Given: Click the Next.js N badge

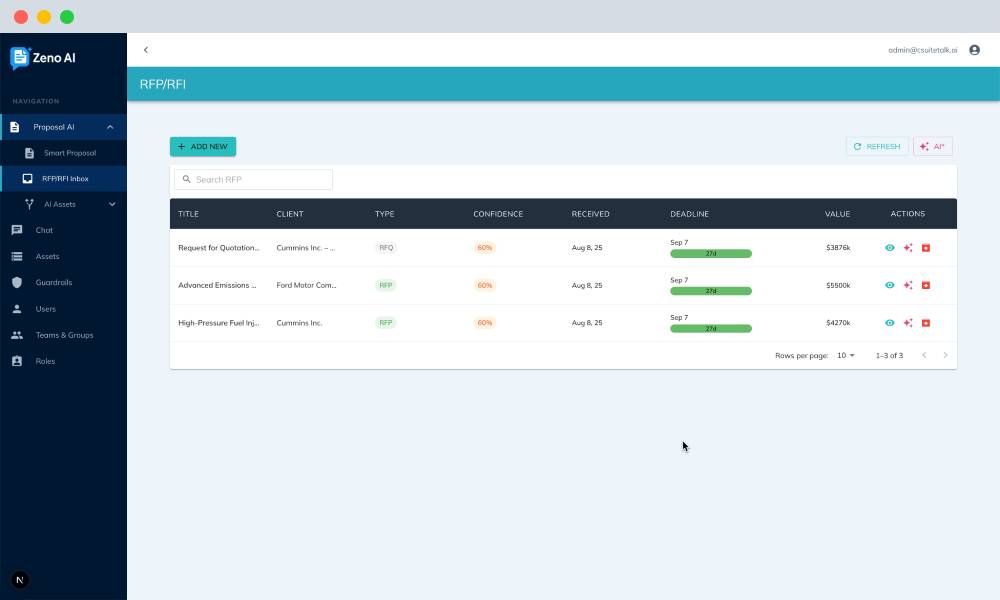Looking at the screenshot, I should pyautogui.click(x=20, y=580).
